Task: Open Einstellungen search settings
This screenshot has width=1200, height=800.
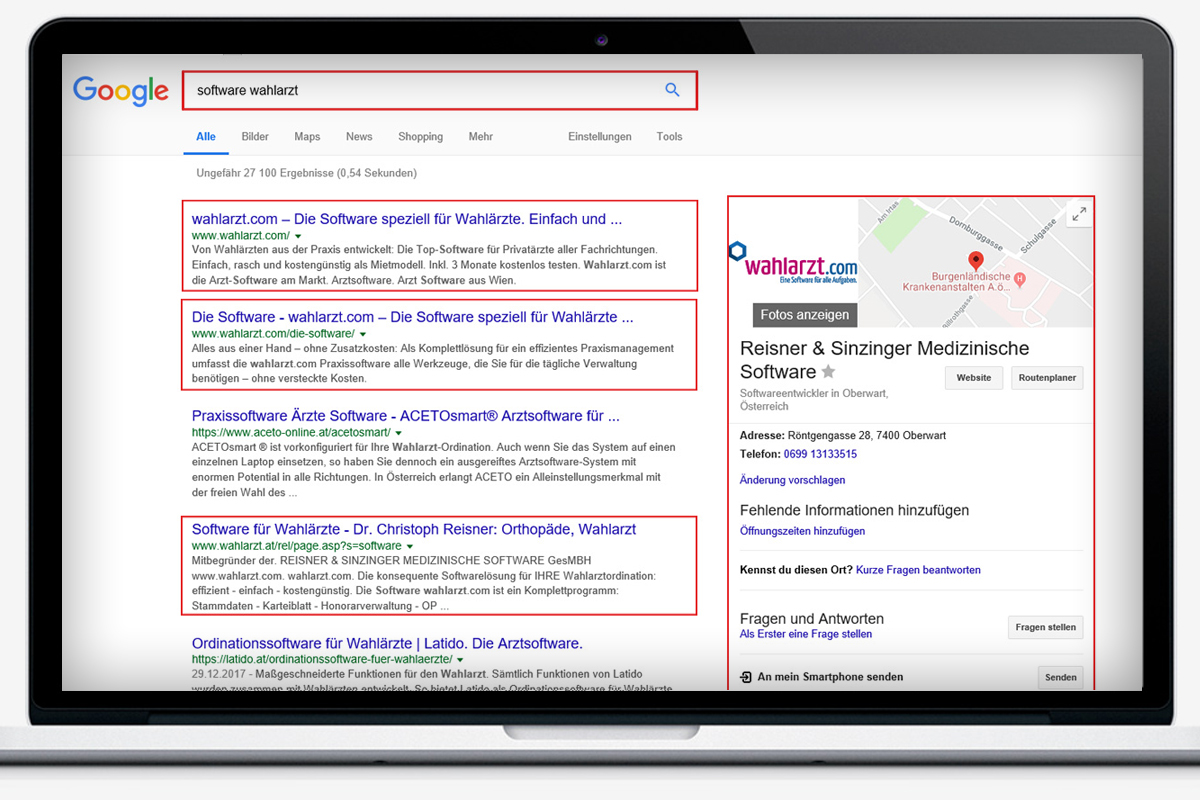Action: [x=600, y=137]
